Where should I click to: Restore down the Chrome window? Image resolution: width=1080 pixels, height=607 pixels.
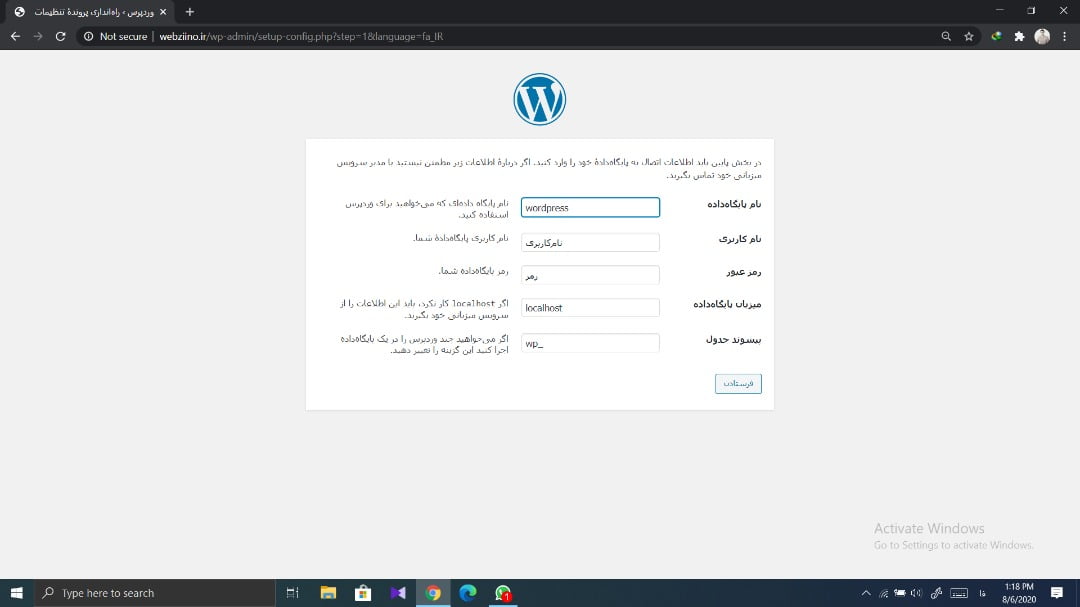(1031, 10)
